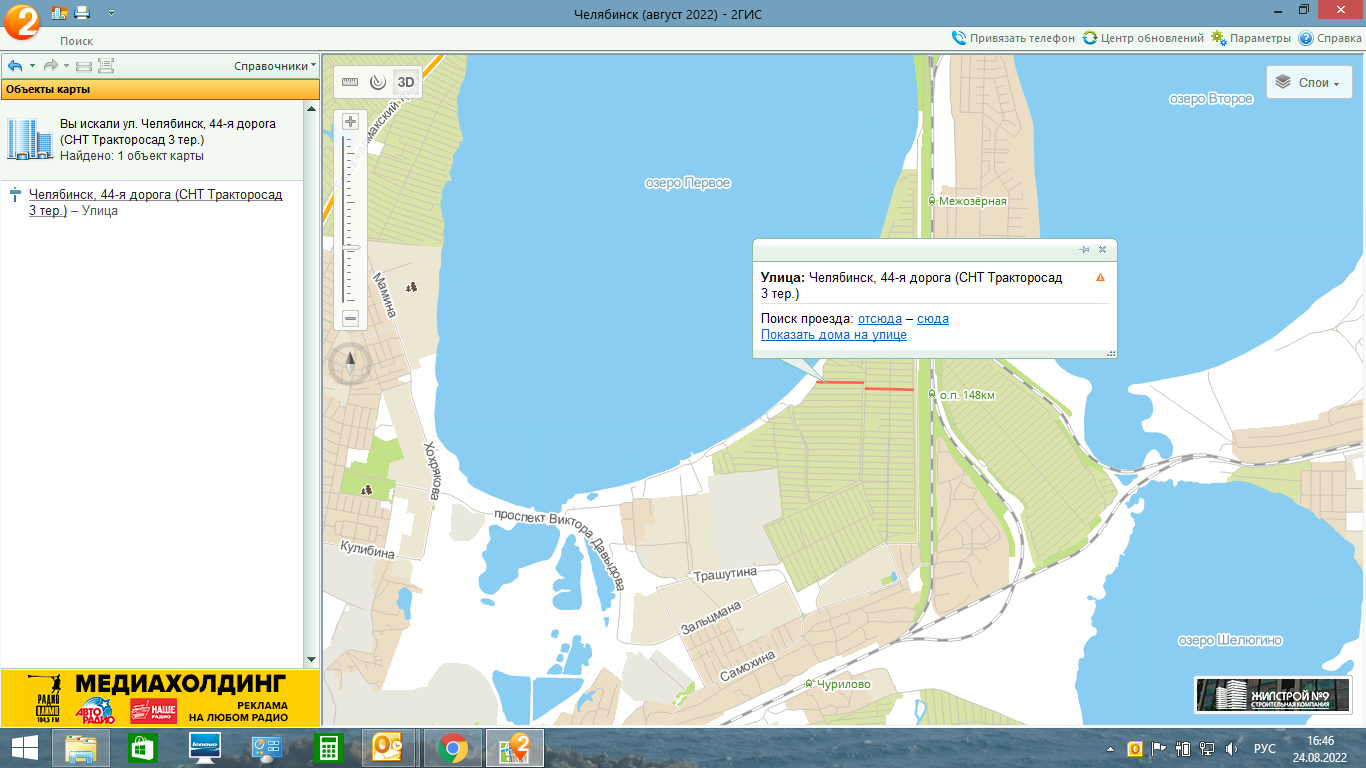The width and height of the screenshot is (1366, 768).
Task: Click the Хохрякова street label
Action: tap(432, 470)
